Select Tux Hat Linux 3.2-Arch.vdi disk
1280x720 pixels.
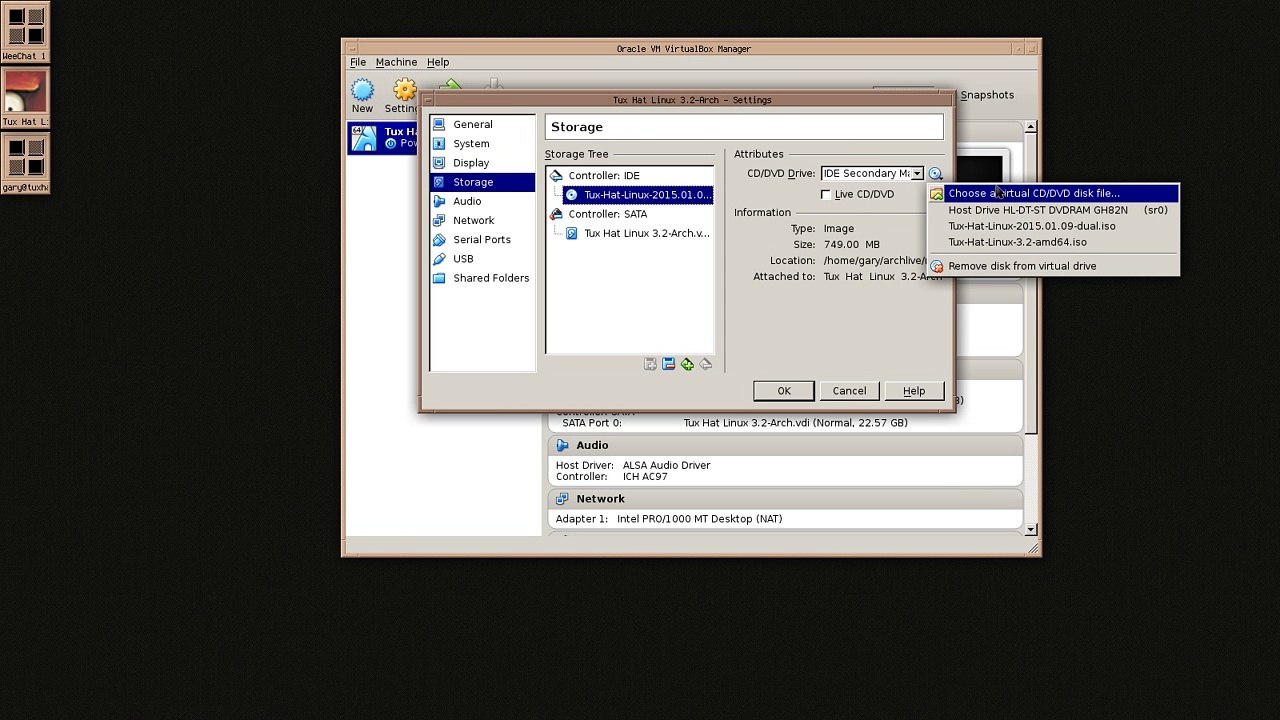(x=638, y=234)
